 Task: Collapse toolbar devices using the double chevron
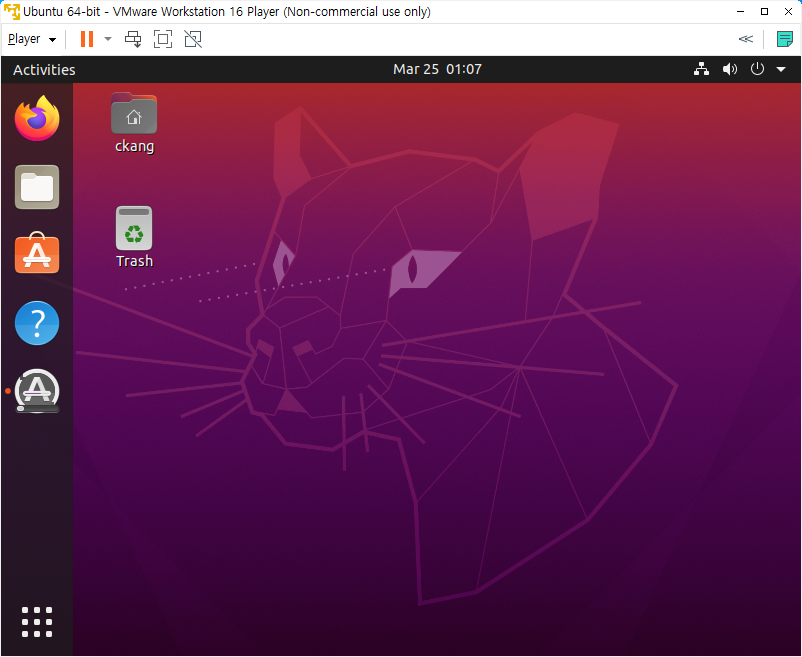click(746, 39)
